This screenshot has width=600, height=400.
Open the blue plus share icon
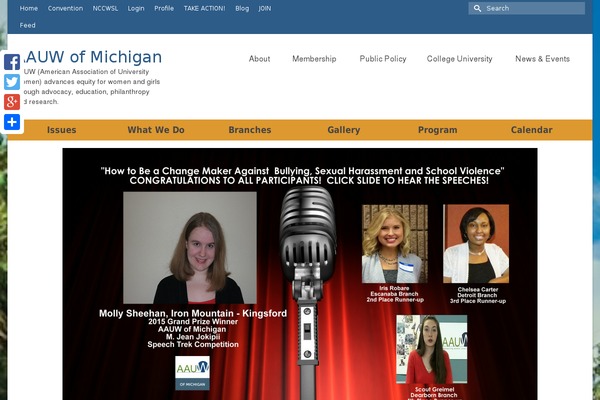coord(12,122)
